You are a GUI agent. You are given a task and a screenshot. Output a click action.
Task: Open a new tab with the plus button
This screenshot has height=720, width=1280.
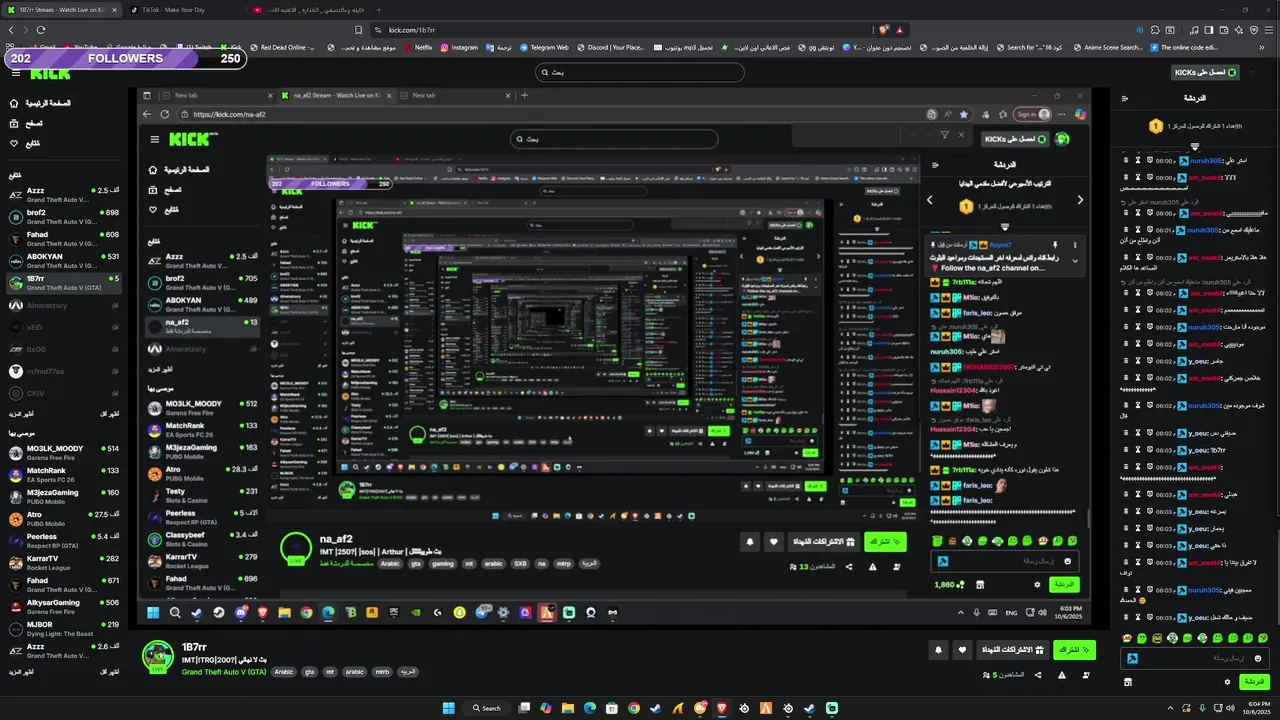(378, 10)
